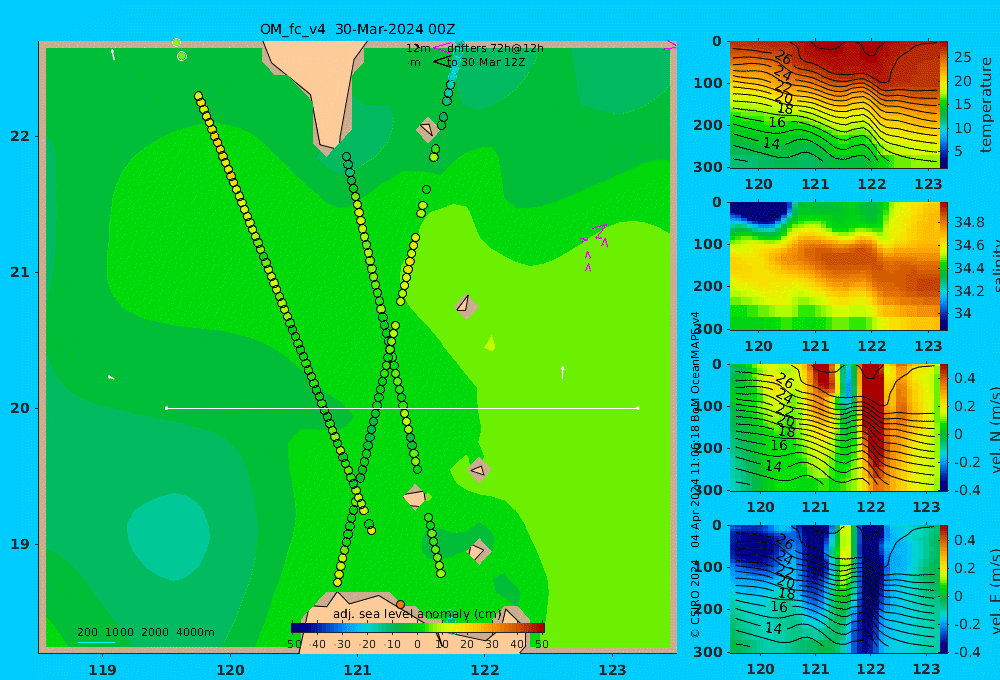Click the '34.8' tick on the salinity colorbar
Screen dimensions: 1000x680
pos(969,222)
